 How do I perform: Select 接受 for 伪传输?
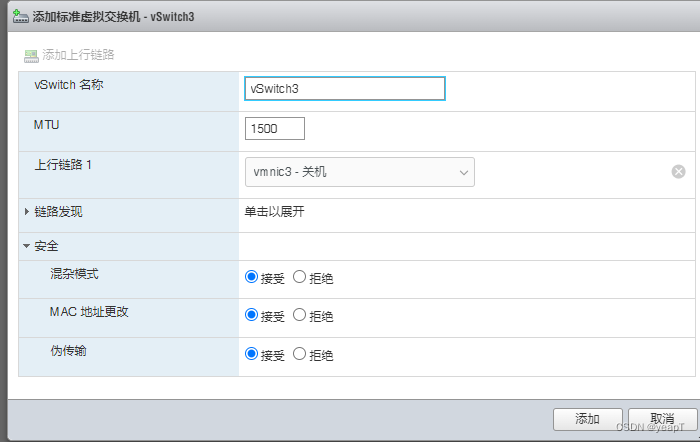click(251, 354)
